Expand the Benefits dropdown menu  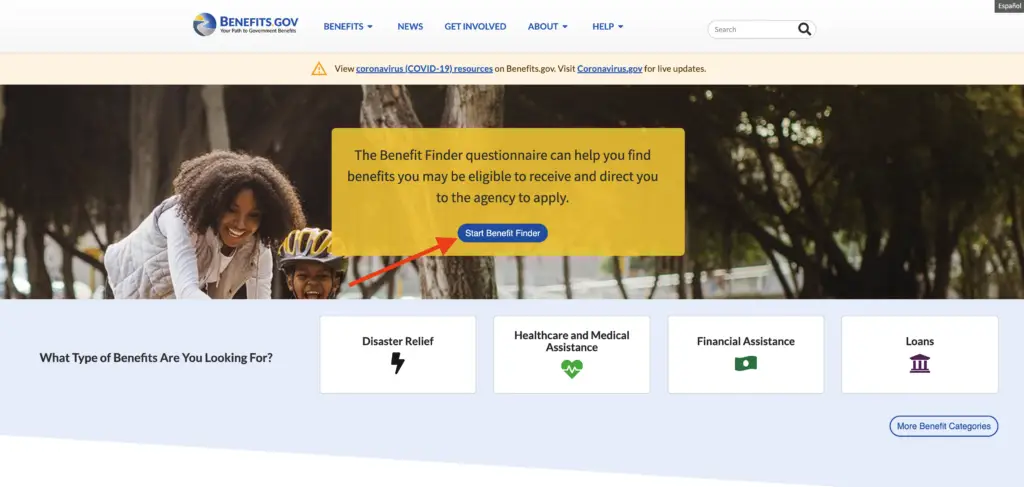pos(348,27)
